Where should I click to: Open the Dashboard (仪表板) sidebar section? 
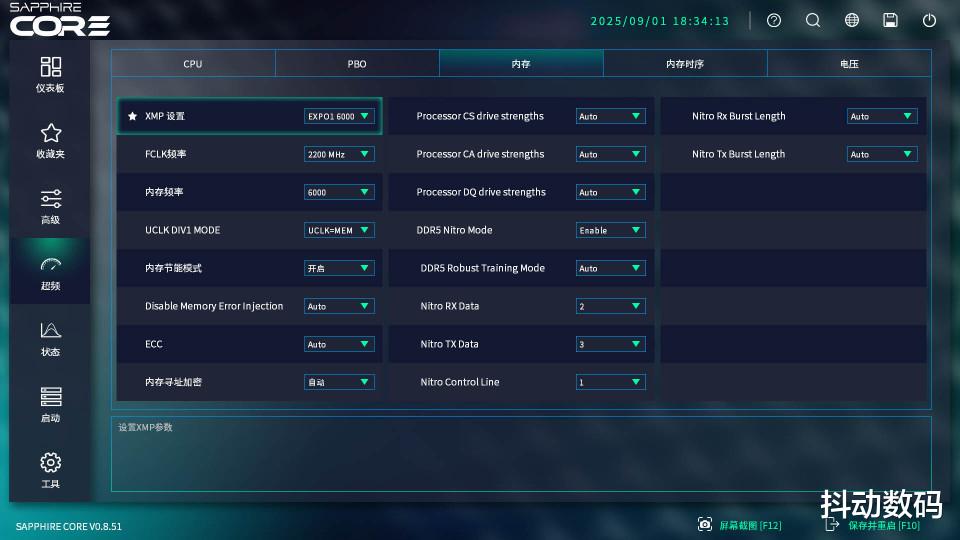click(50, 75)
